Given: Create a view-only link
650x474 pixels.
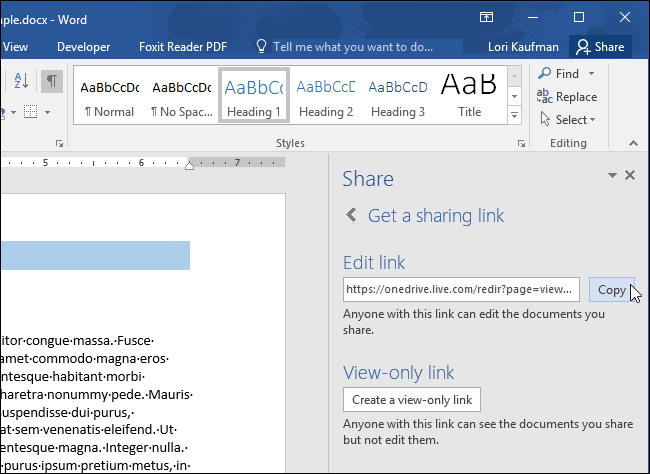Looking at the screenshot, I should [411, 400].
